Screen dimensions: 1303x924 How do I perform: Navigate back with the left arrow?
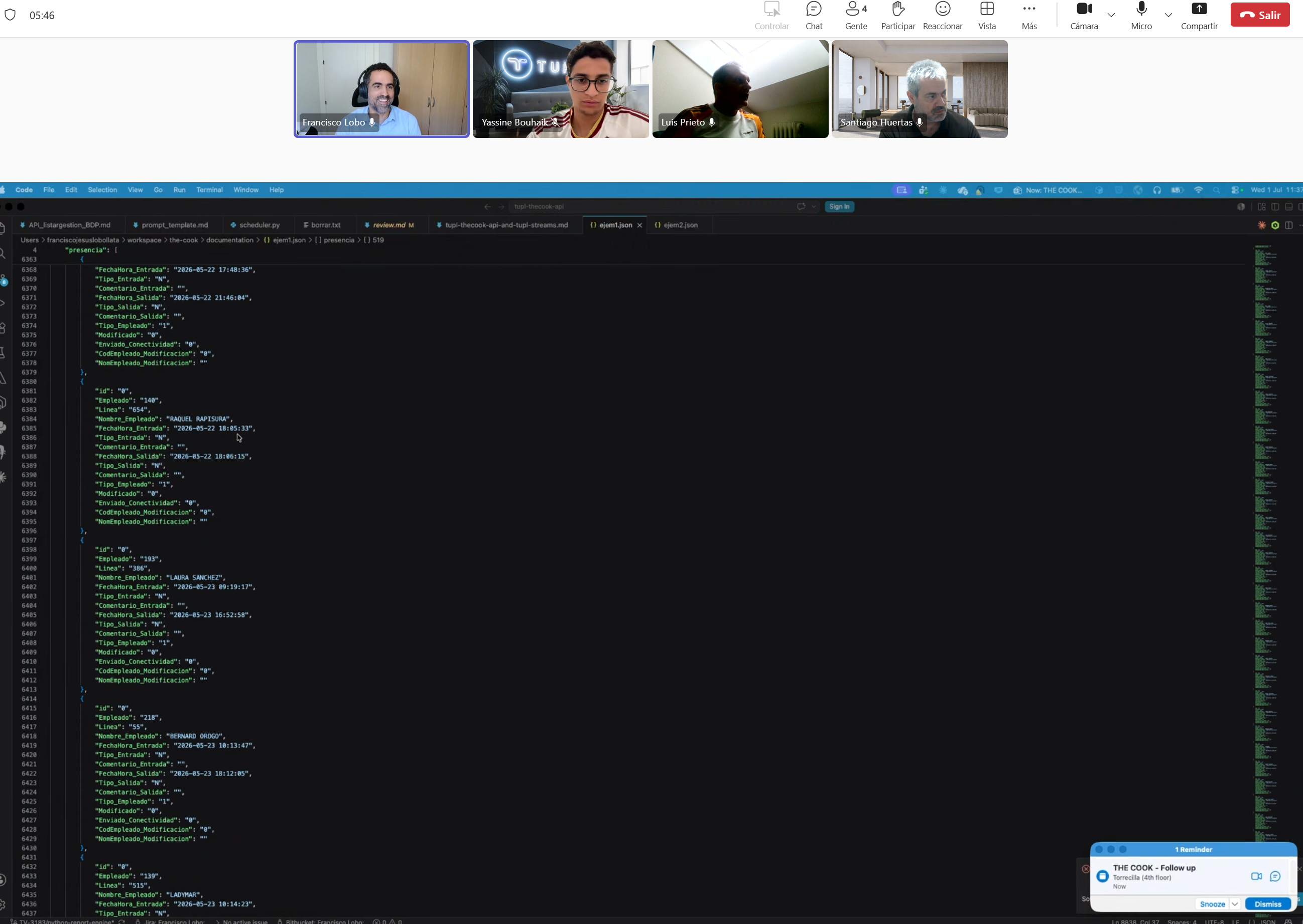tap(487, 207)
